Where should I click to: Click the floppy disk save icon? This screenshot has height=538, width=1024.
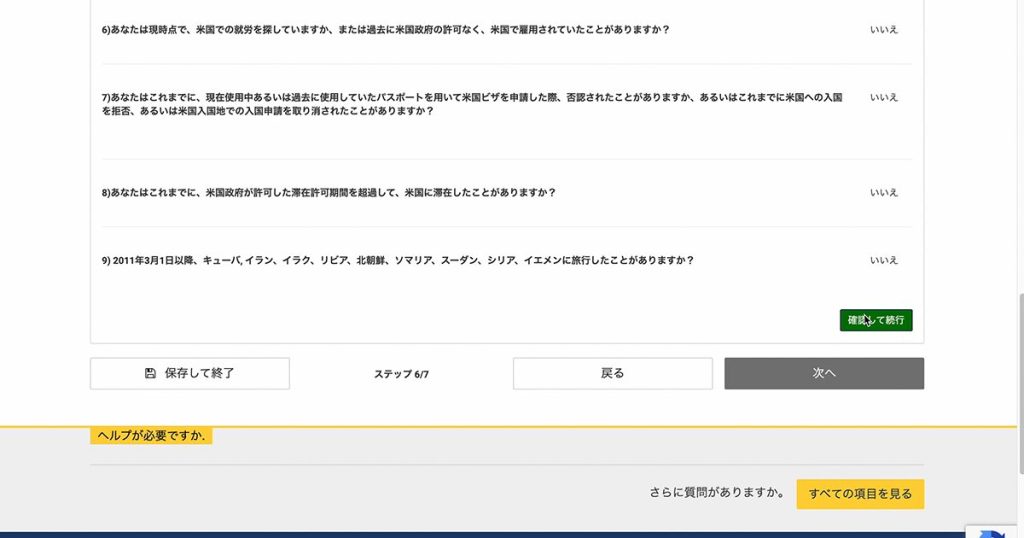point(150,373)
